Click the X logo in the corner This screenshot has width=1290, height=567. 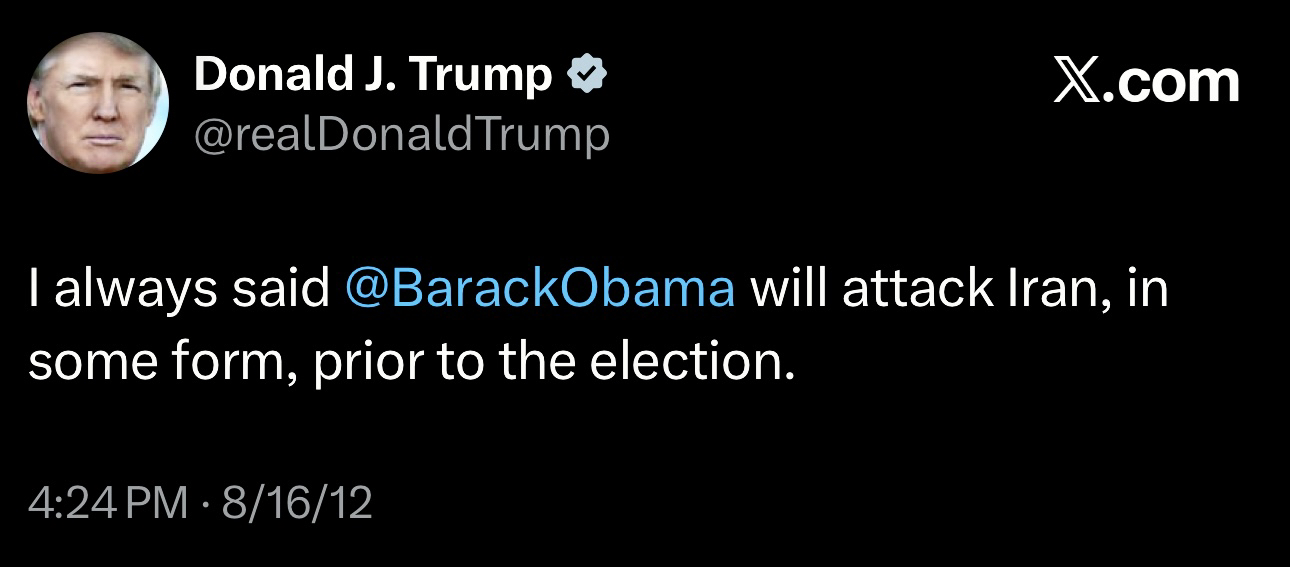tap(1078, 82)
